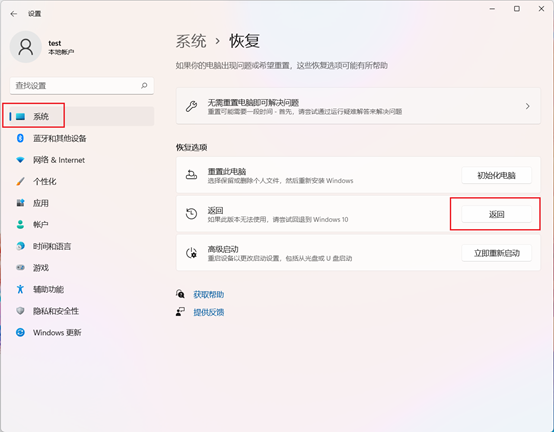Screen dimensions: 554x432
Task: Click the accounts person icon
Action: pyautogui.click(x=20, y=224)
